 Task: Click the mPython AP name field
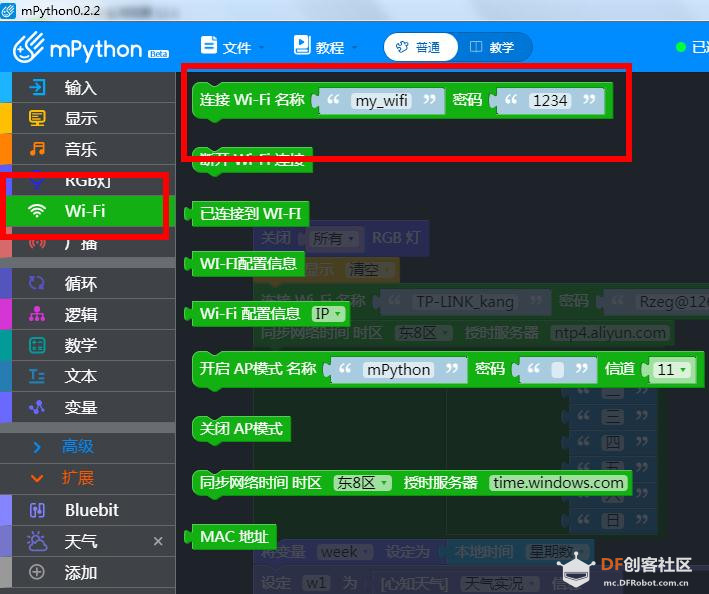pyautogui.click(x=398, y=370)
